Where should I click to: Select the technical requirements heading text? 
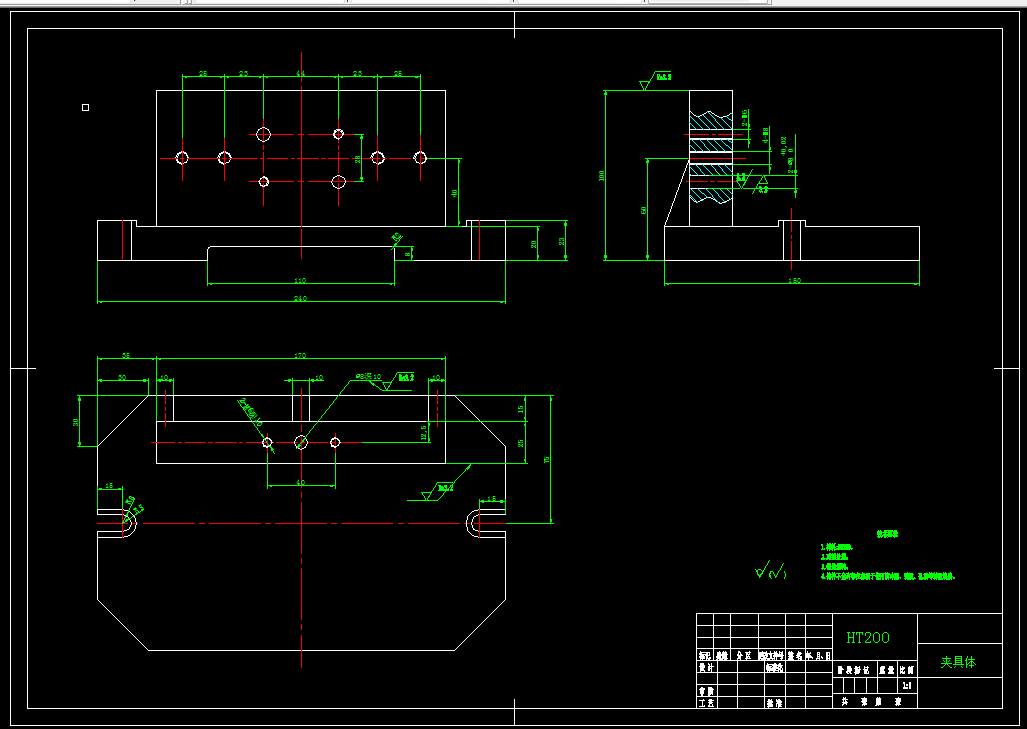[887, 534]
